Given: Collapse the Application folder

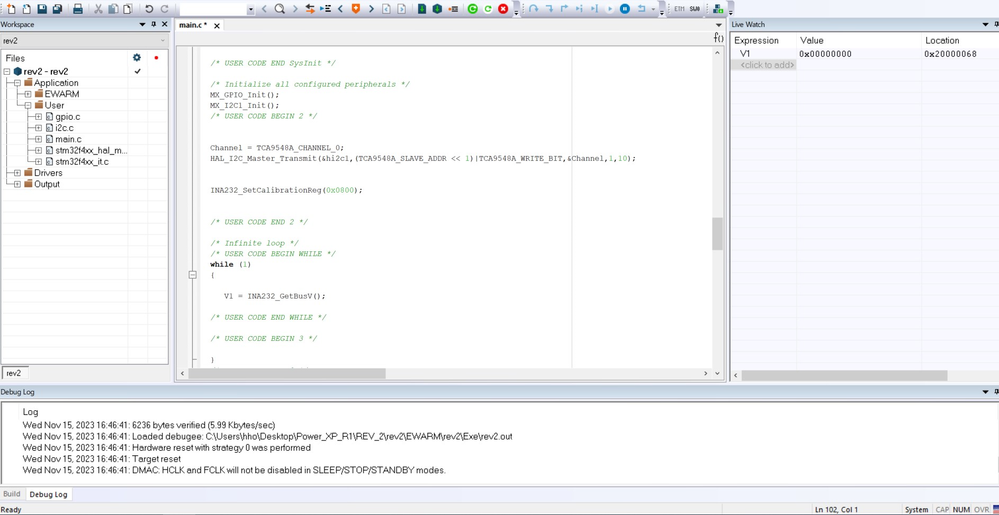Looking at the screenshot, I should click(x=17, y=83).
